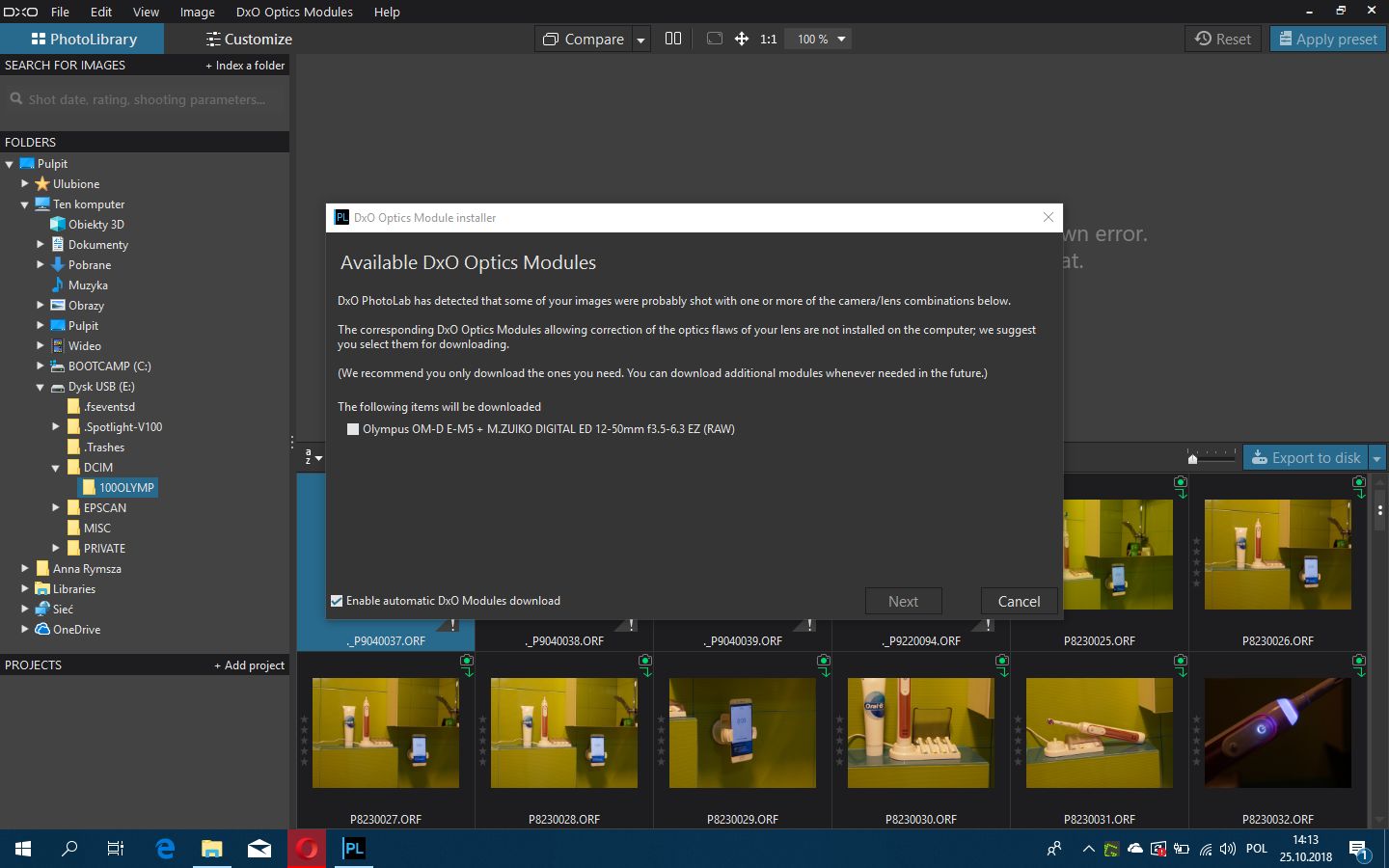This screenshot has width=1389, height=868.
Task: Select the Sieć network icon
Action: click(x=42, y=609)
